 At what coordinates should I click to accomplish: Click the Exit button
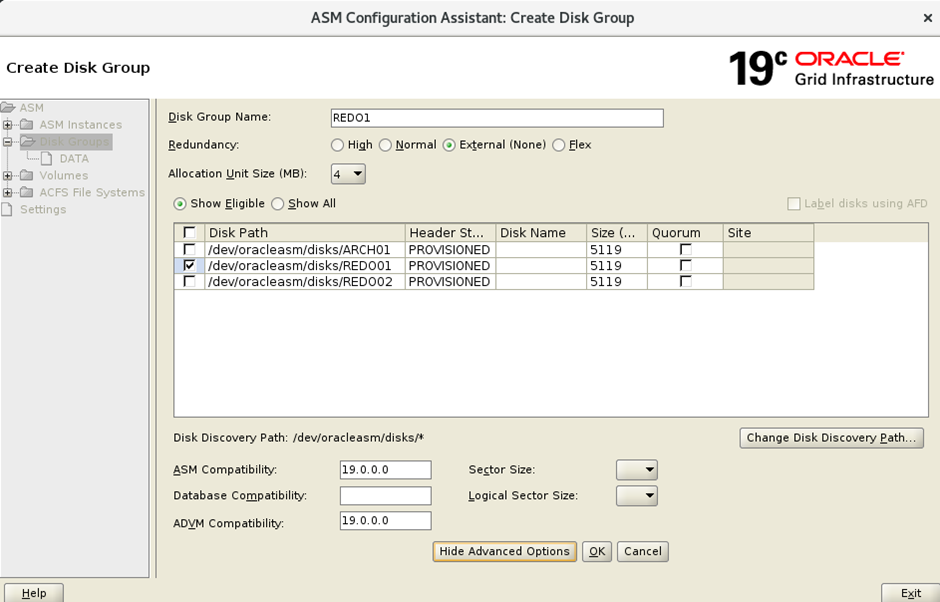(911, 592)
